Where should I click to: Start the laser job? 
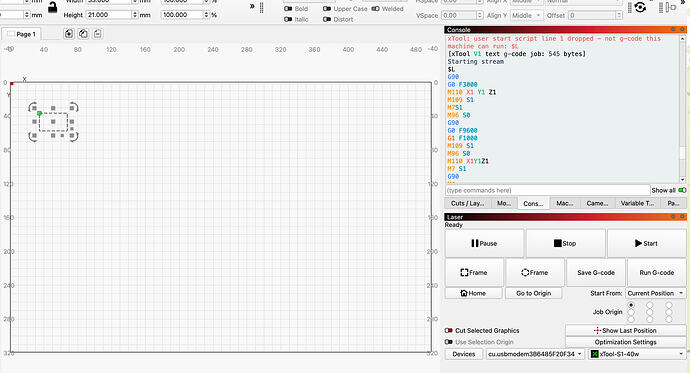click(646, 243)
